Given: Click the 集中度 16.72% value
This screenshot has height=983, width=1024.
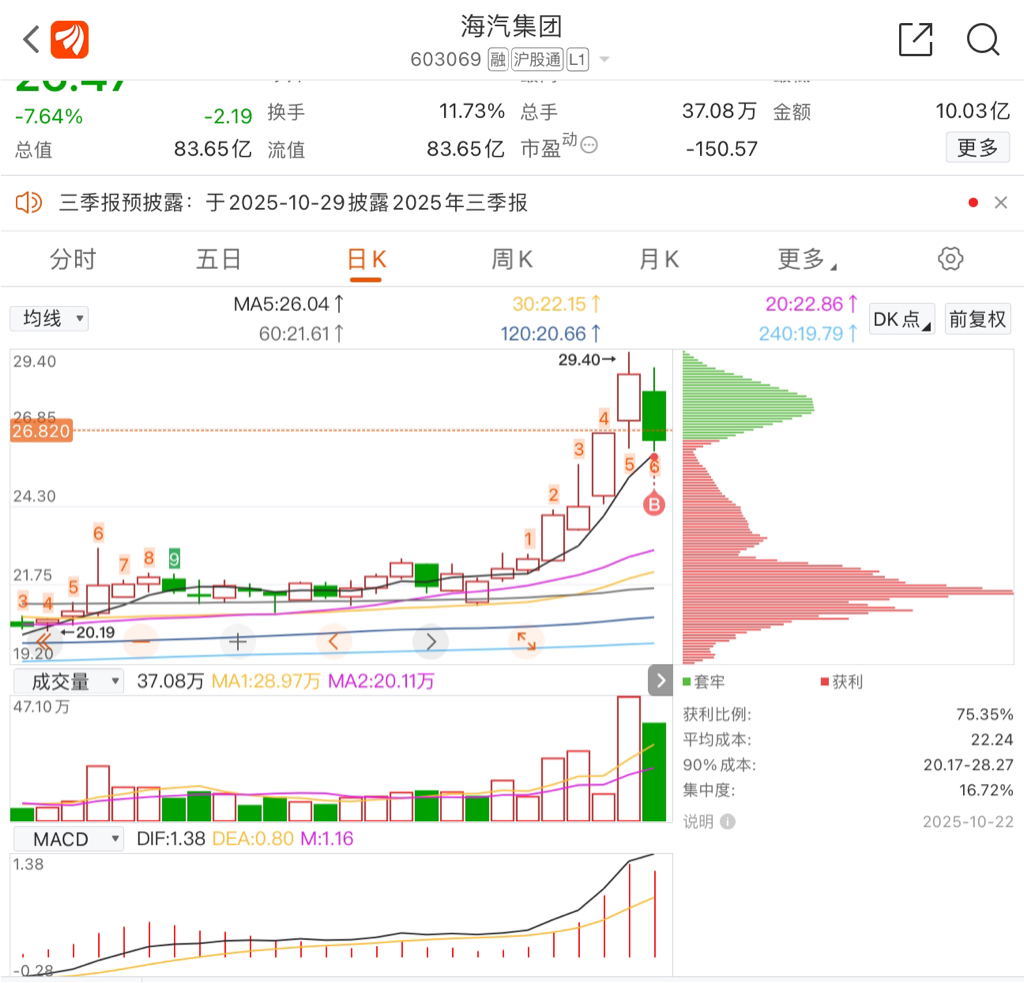Looking at the screenshot, I should (986, 790).
